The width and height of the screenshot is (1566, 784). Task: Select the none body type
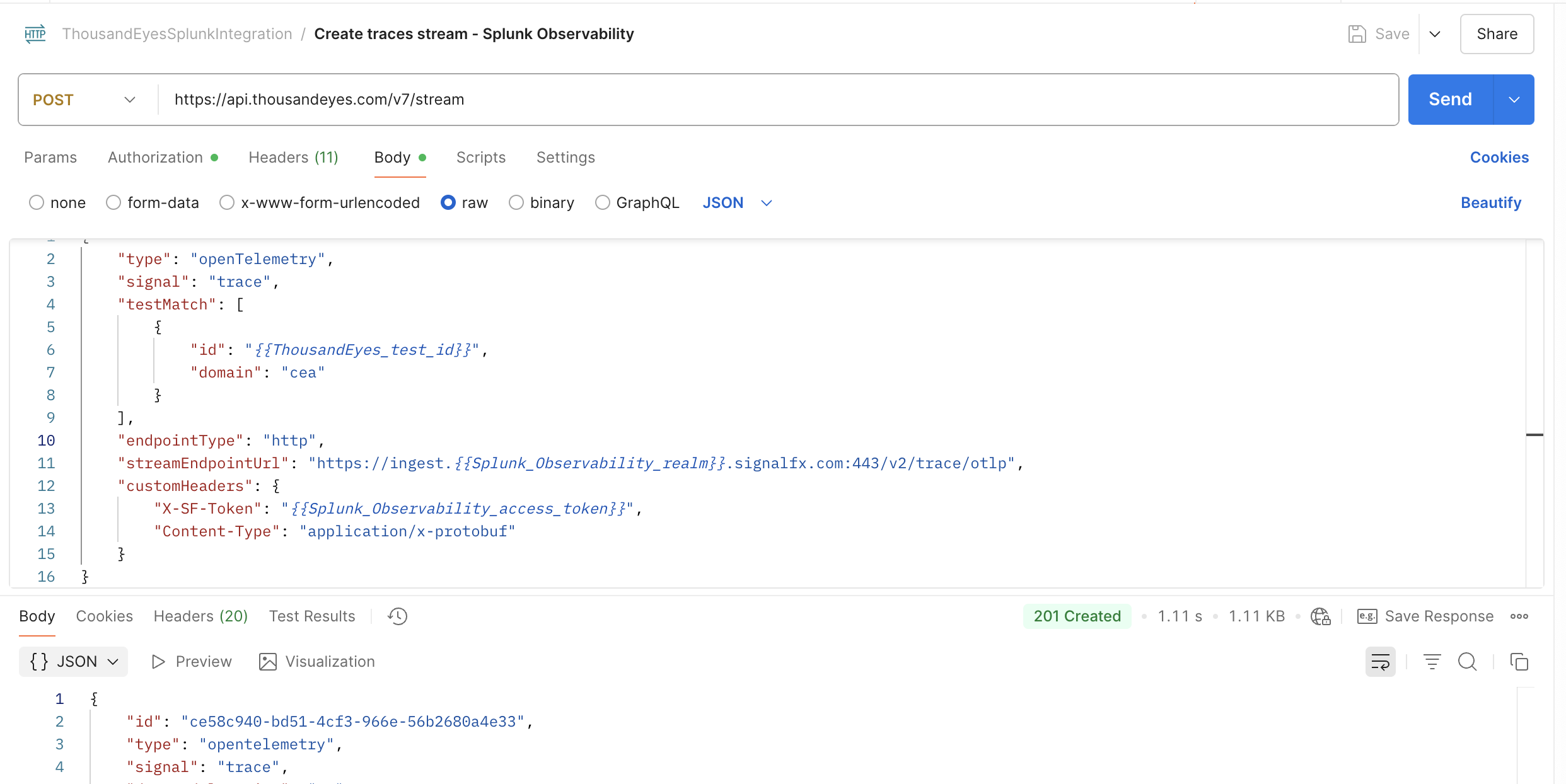[x=37, y=203]
